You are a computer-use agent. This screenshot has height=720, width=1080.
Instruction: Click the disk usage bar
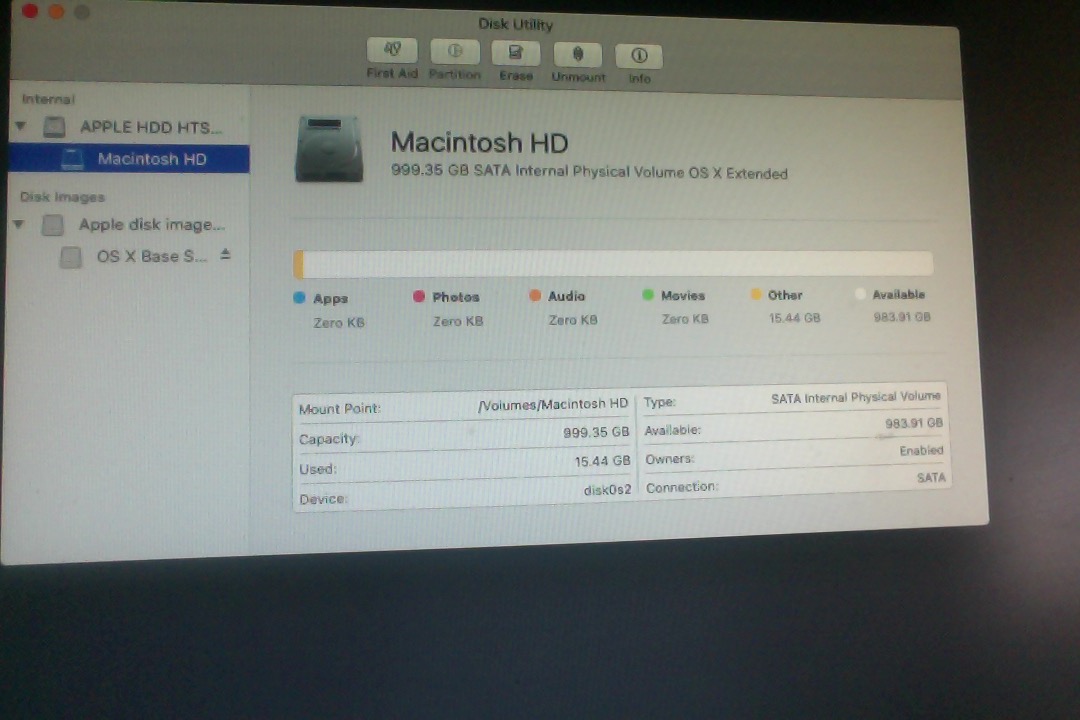pyautogui.click(x=613, y=265)
